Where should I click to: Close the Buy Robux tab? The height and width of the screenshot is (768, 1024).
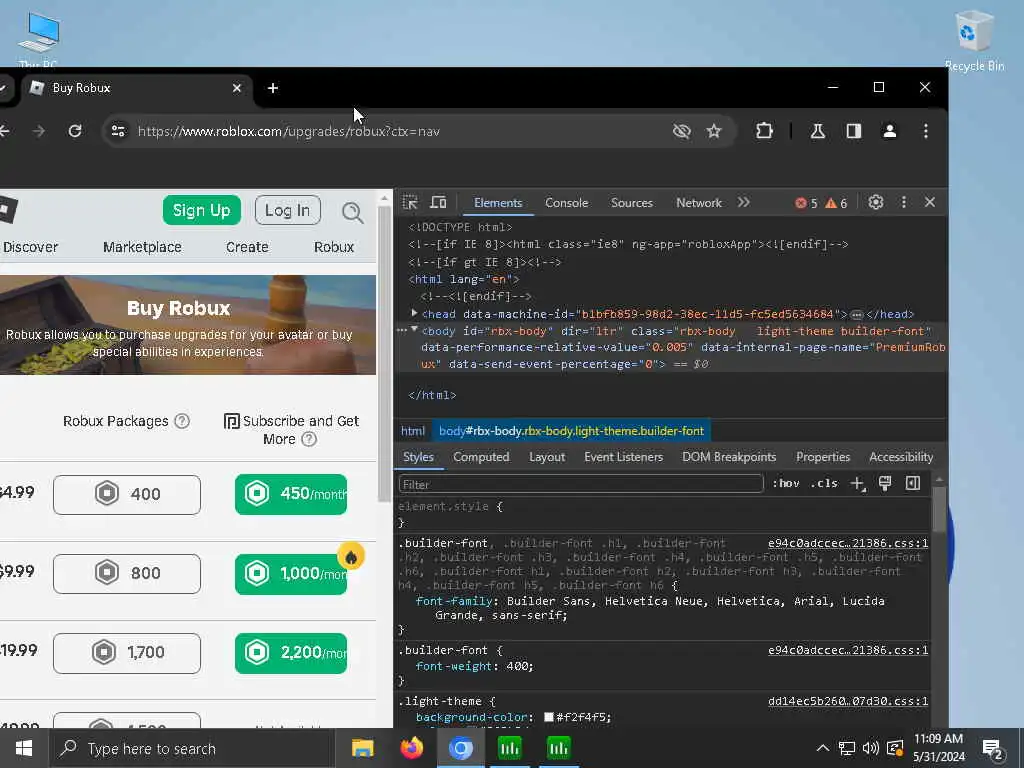236,88
